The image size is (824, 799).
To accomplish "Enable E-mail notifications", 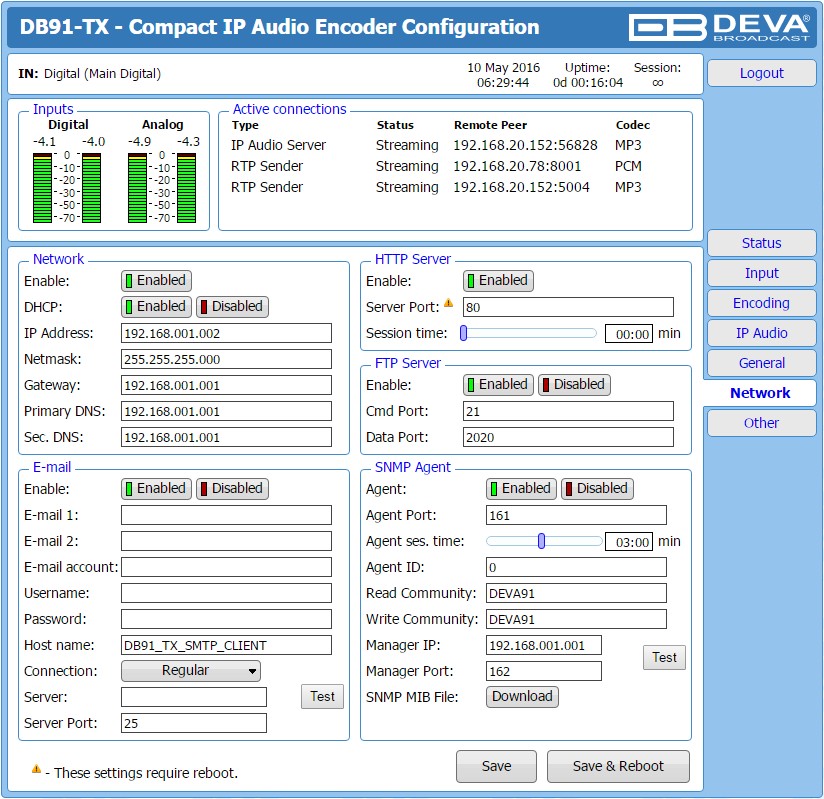I will point(156,488).
